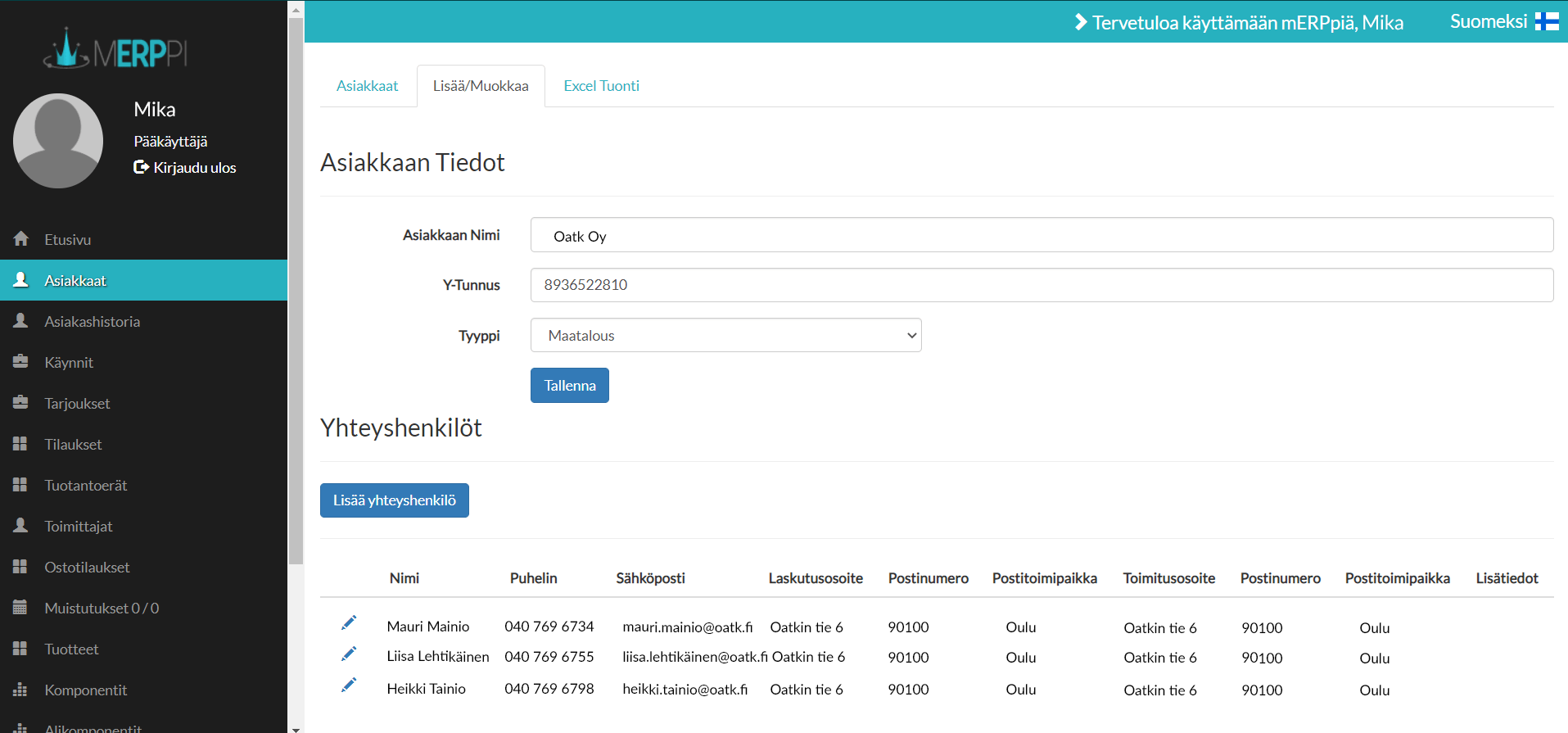Open Ostotilaukset menu item
The width and height of the screenshot is (1568, 733).
click(144, 567)
